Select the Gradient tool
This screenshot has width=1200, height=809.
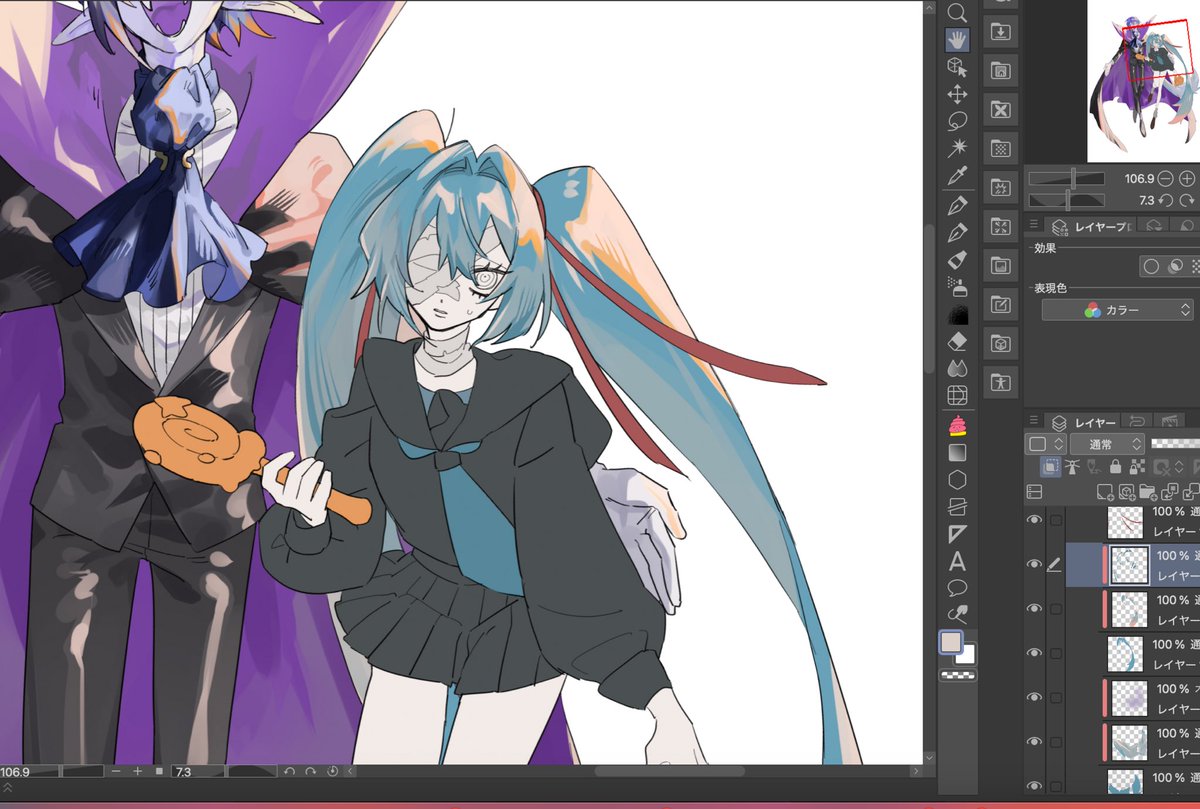957,453
